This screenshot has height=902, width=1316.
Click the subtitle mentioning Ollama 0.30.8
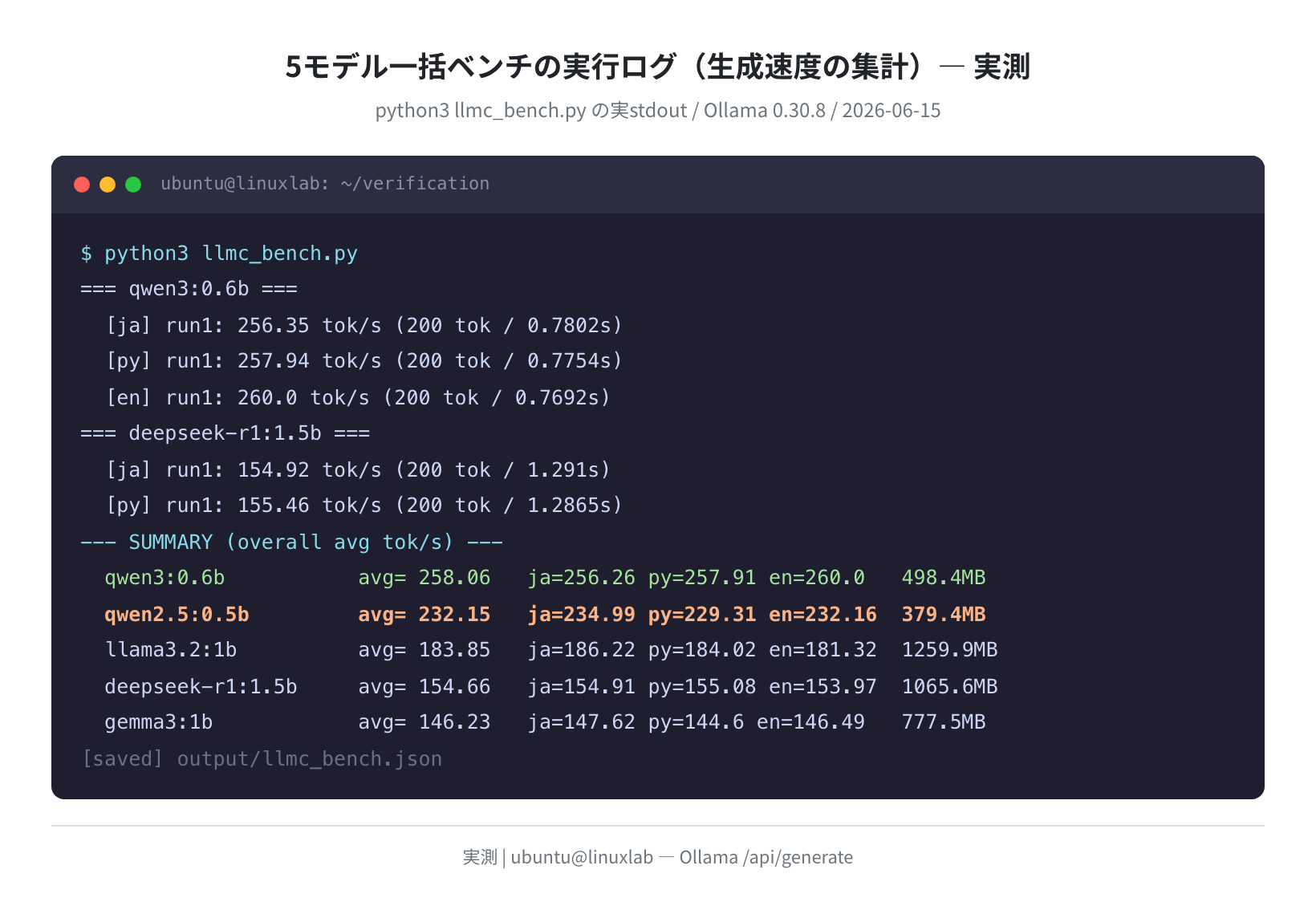click(658, 110)
